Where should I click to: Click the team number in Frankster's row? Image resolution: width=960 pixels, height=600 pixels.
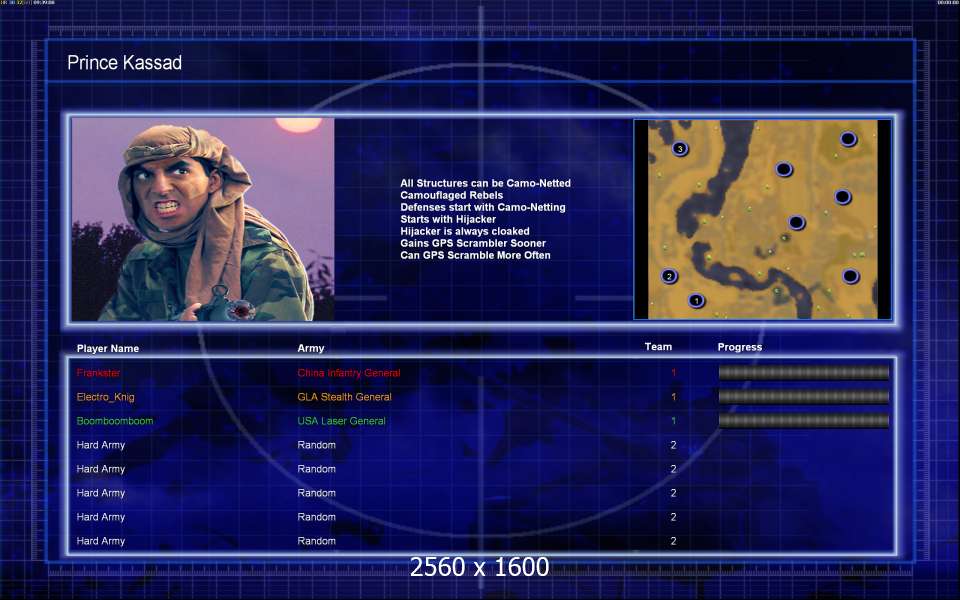(x=673, y=373)
